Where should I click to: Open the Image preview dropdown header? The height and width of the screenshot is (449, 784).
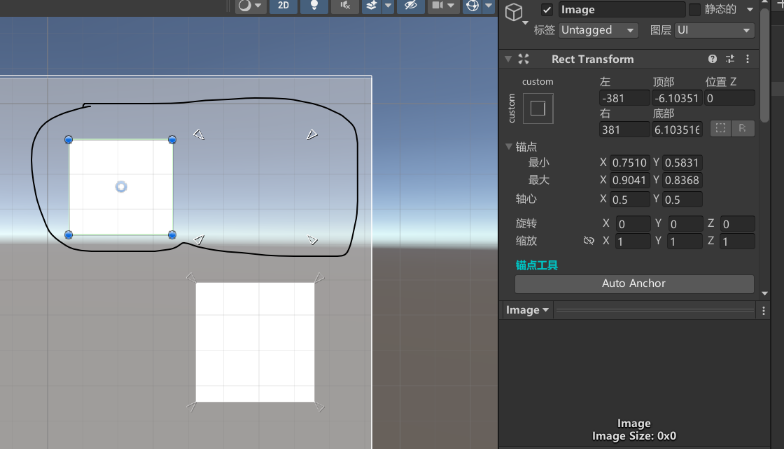527,310
